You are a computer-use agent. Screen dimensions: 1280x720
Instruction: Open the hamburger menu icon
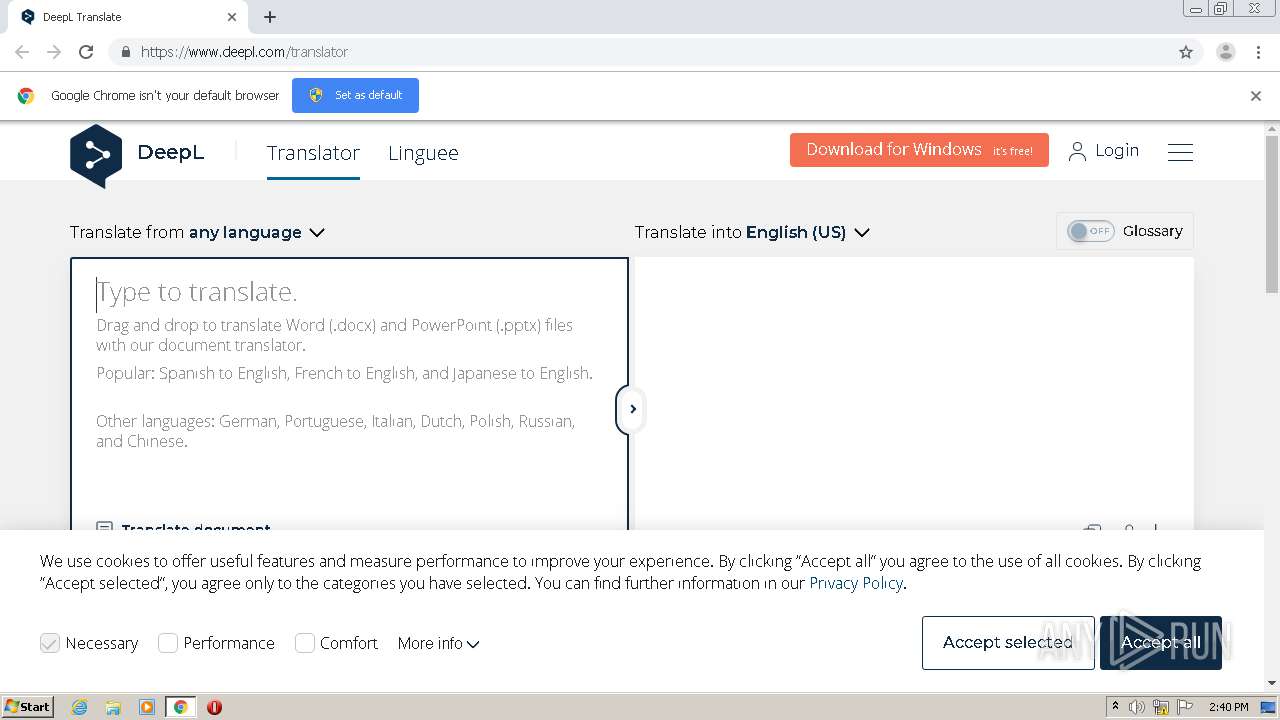pos(1180,152)
